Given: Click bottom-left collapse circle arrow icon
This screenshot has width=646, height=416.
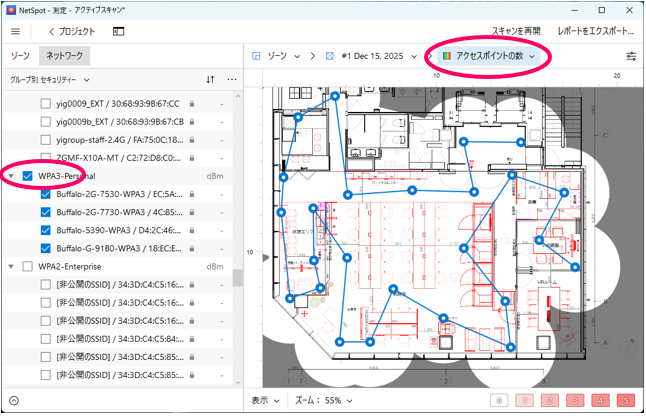Looking at the screenshot, I should point(14,400).
